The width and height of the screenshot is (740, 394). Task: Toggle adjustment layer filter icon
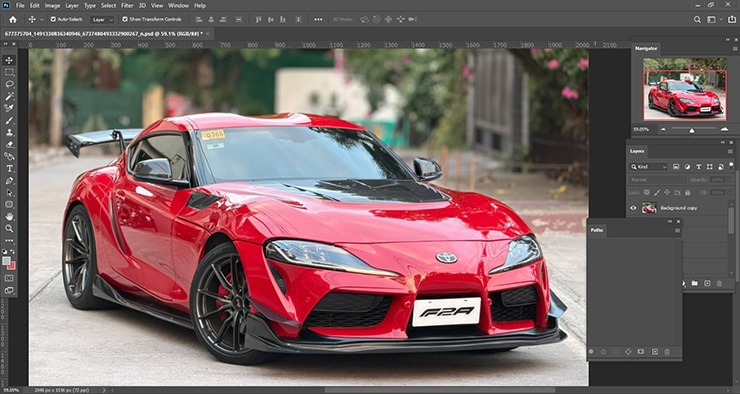[687, 167]
